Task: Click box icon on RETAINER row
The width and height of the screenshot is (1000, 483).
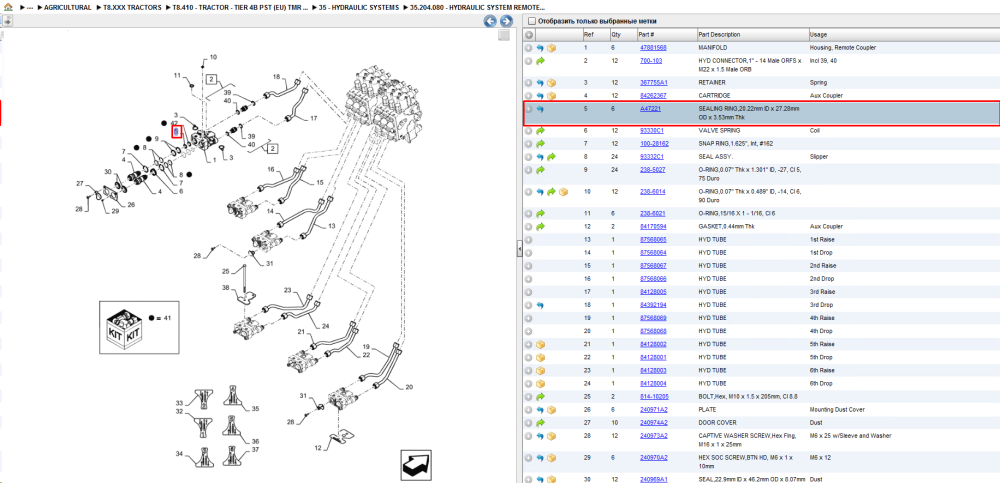Action: pyautogui.click(x=552, y=83)
